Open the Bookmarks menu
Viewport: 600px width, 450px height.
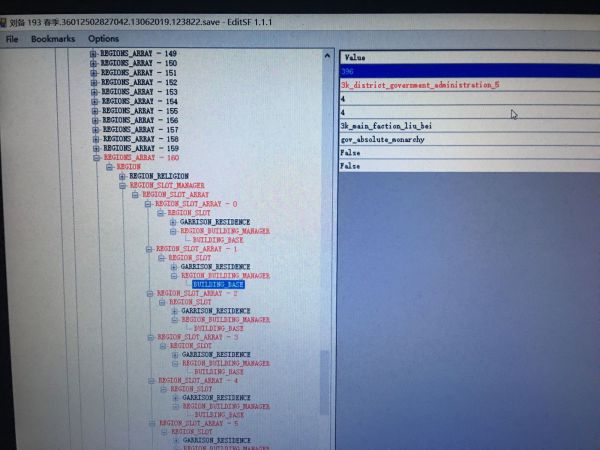tap(52, 39)
